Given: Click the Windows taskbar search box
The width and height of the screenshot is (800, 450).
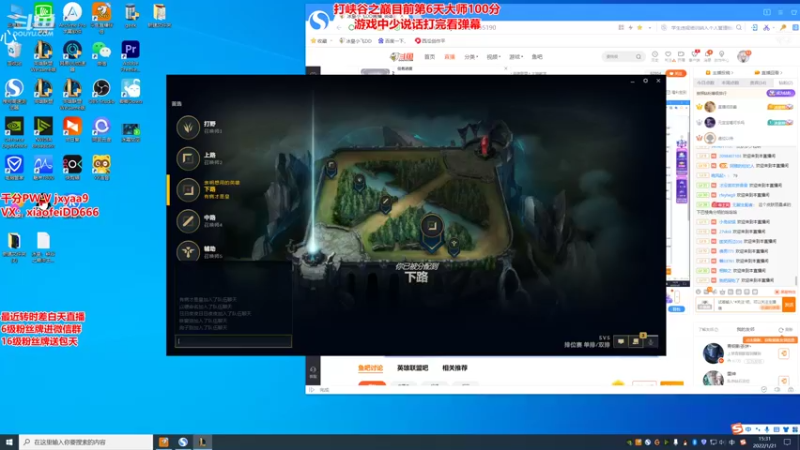Looking at the screenshot, I should click(x=86, y=442).
